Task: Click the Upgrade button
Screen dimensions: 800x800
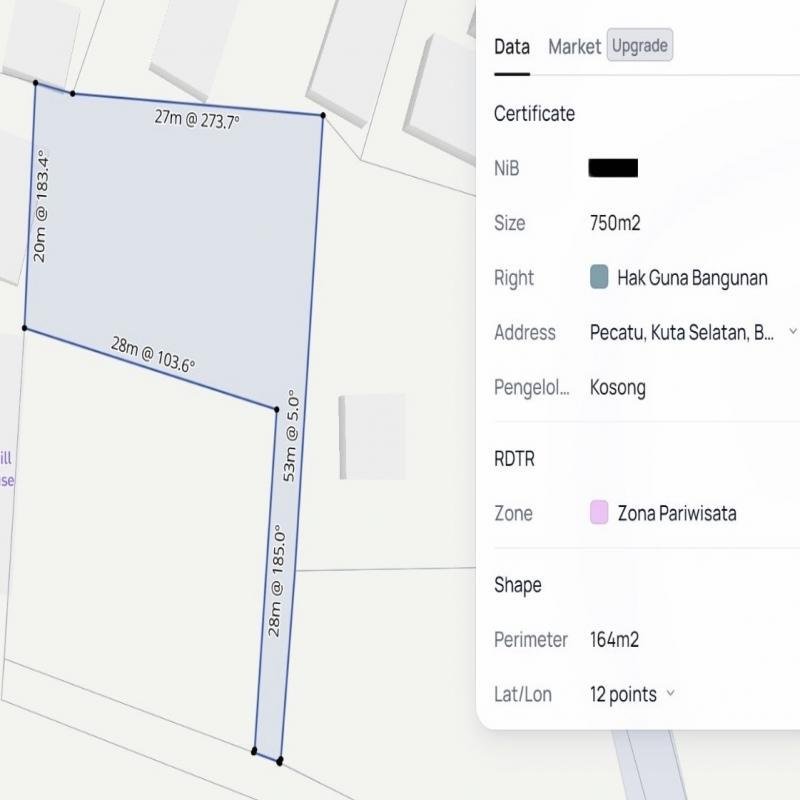Action: 639,46
